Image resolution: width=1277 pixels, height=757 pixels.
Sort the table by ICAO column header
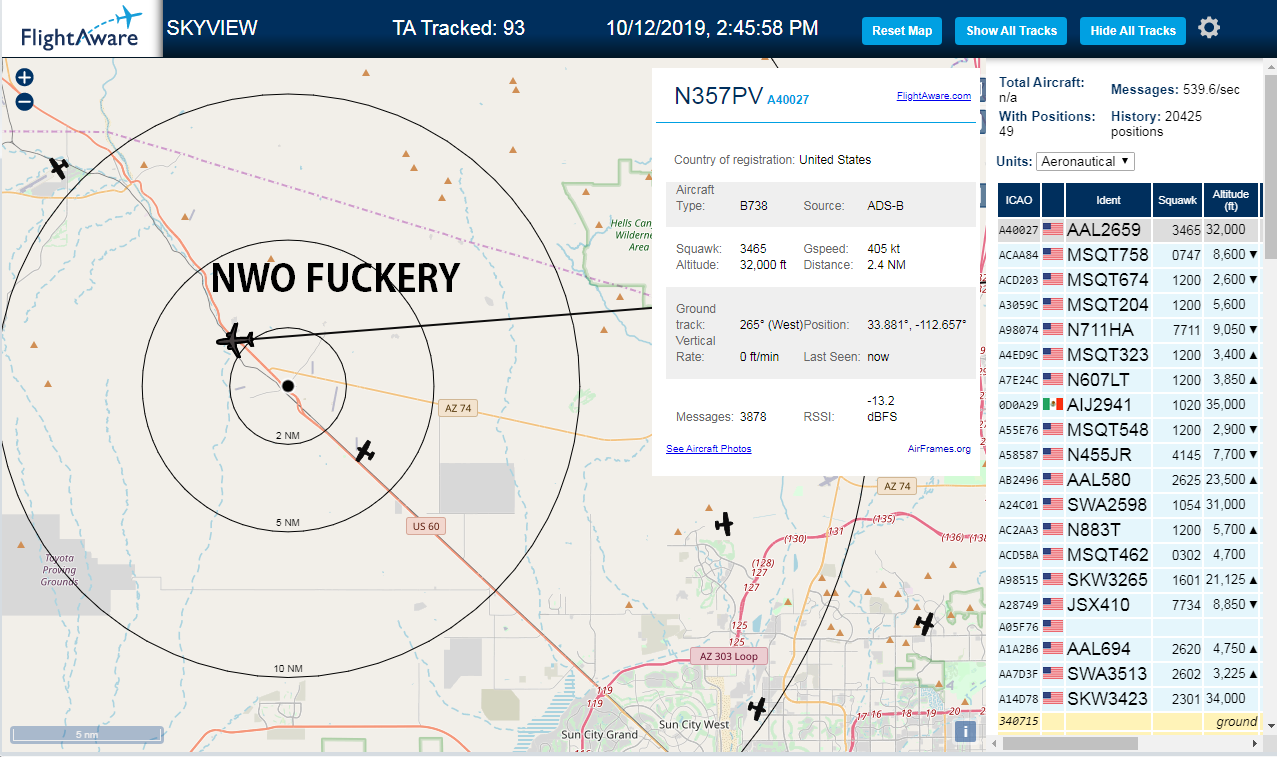[1018, 200]
